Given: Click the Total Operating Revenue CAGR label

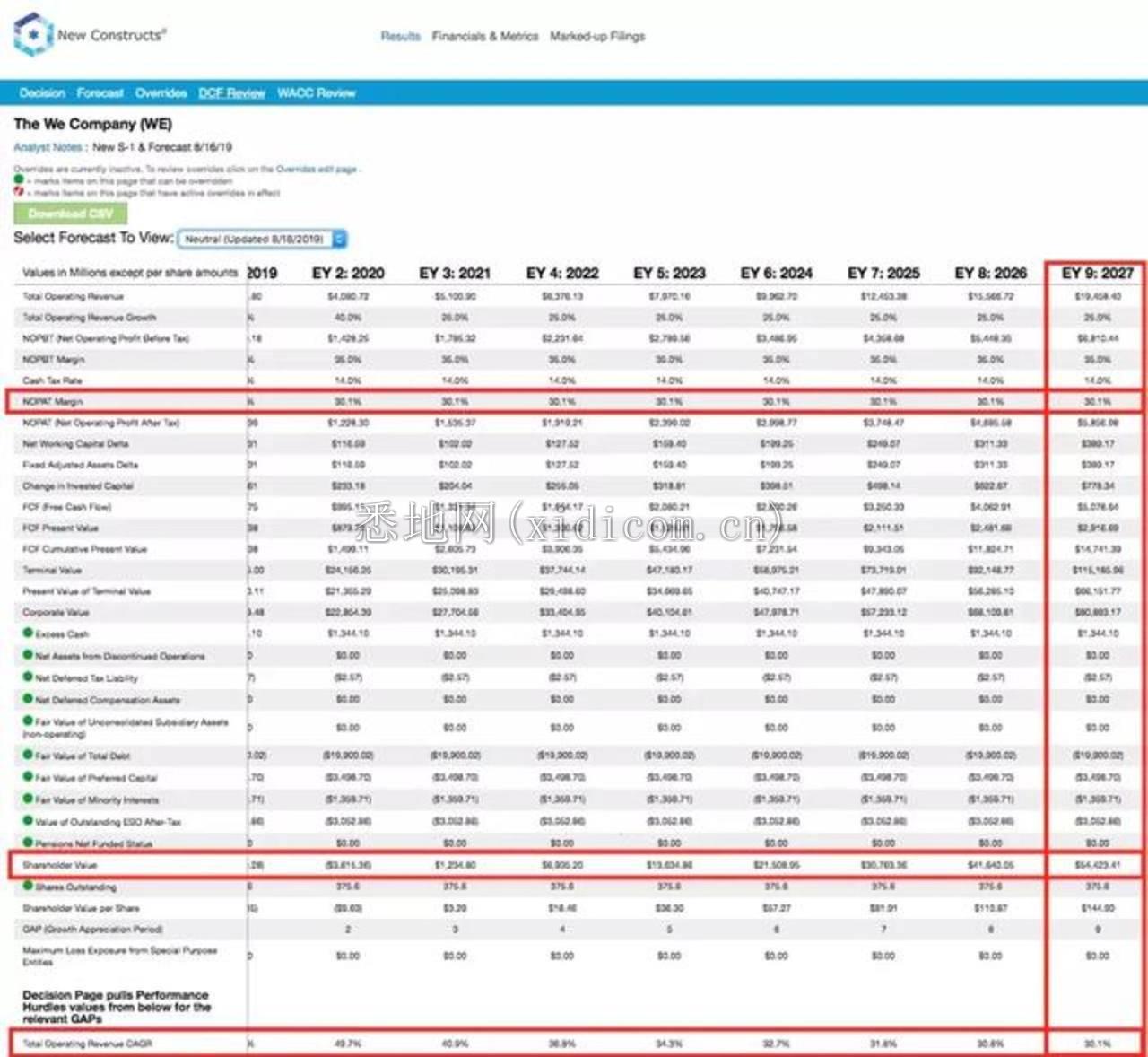Looking at the screenshot, I should [x=88, y=1044].
